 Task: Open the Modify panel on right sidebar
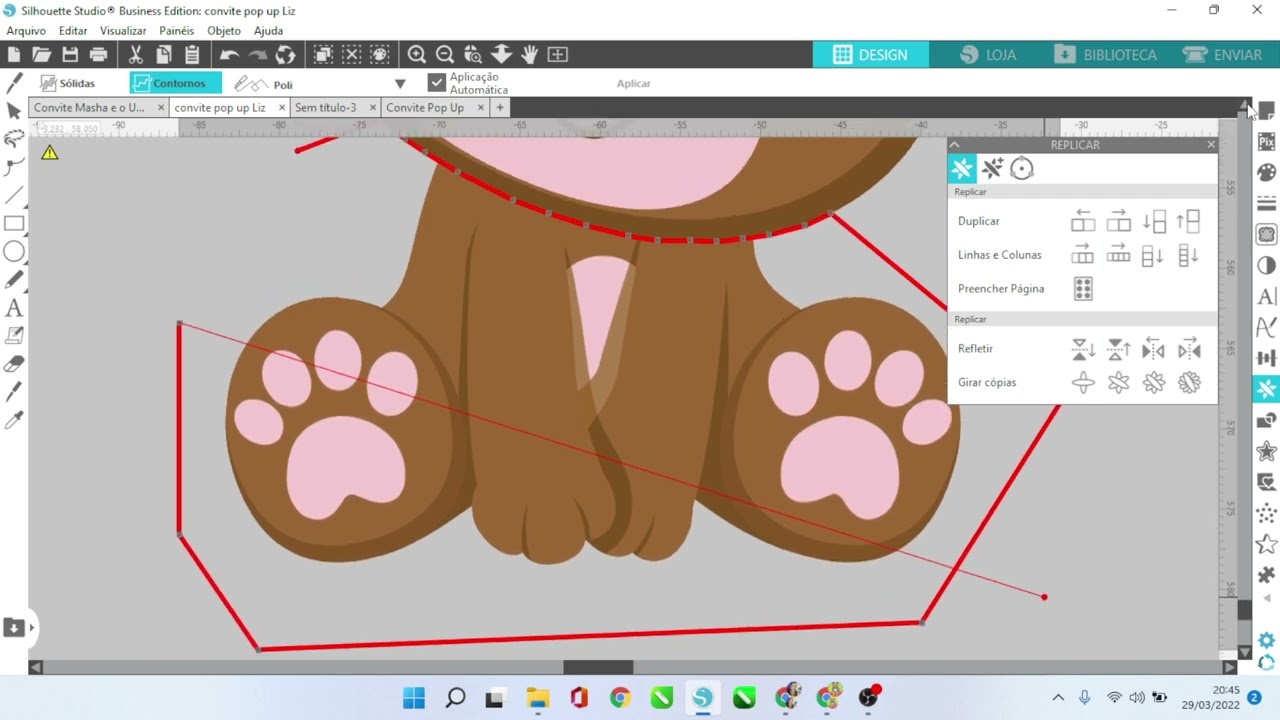coord(1266,420)
